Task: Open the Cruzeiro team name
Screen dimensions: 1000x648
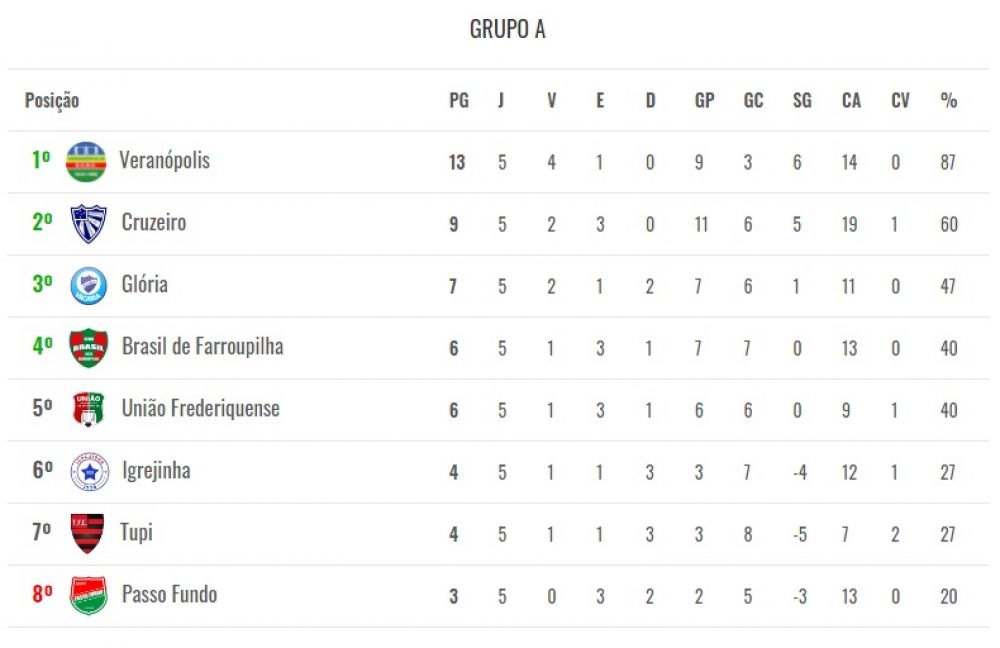Action: (154, 222)
